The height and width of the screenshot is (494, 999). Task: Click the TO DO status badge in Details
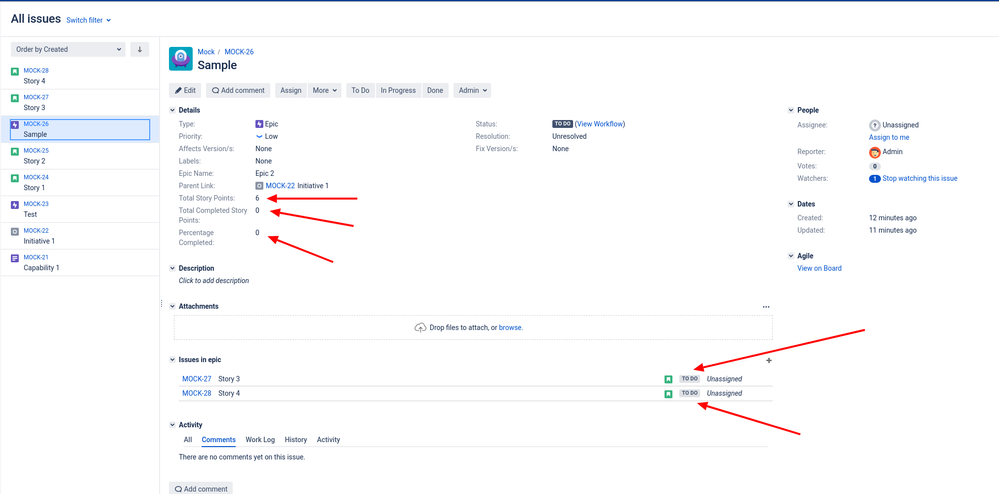(563, 124)
